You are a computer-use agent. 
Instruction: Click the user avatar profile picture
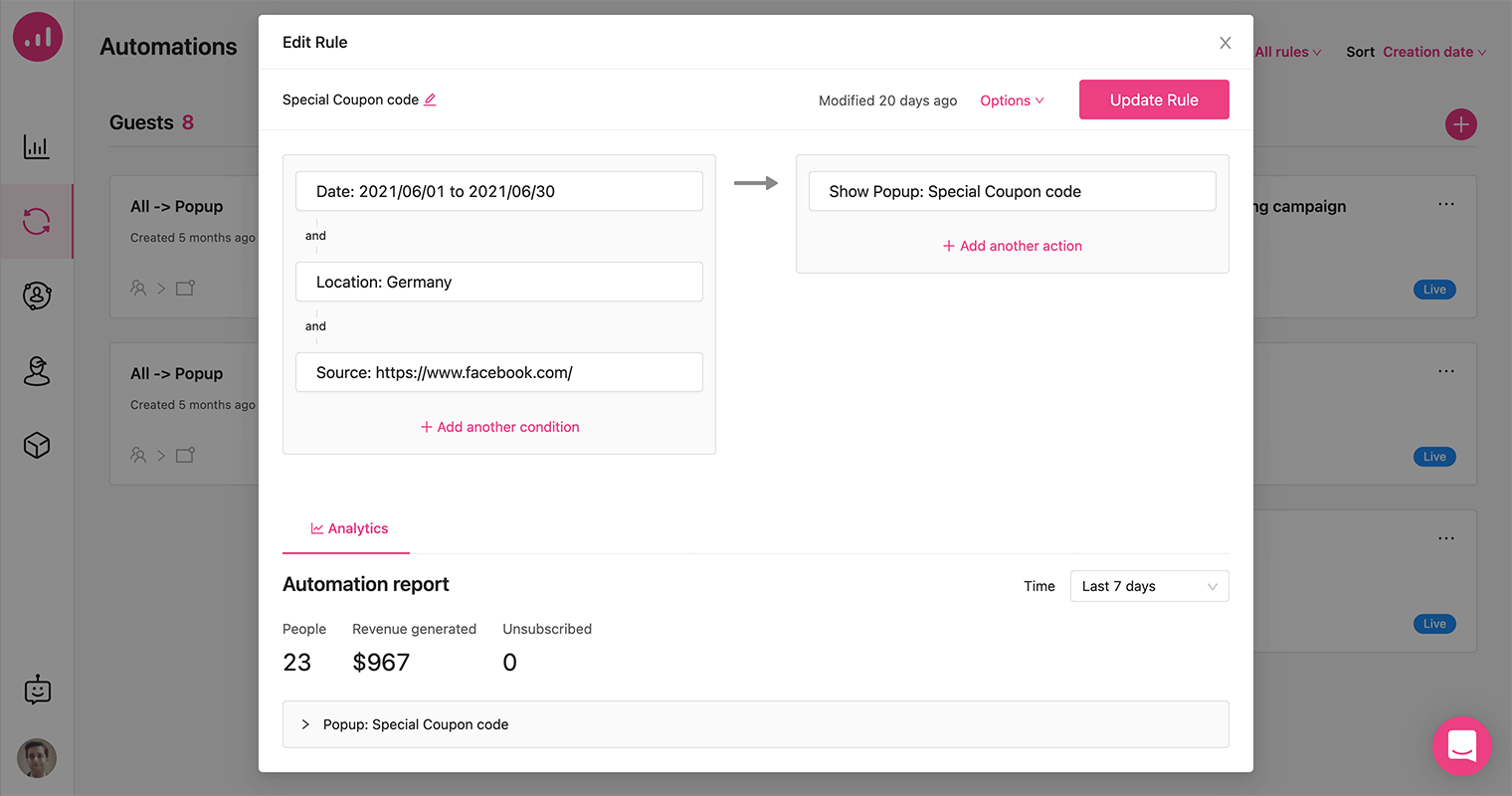(x=37, y=758)
